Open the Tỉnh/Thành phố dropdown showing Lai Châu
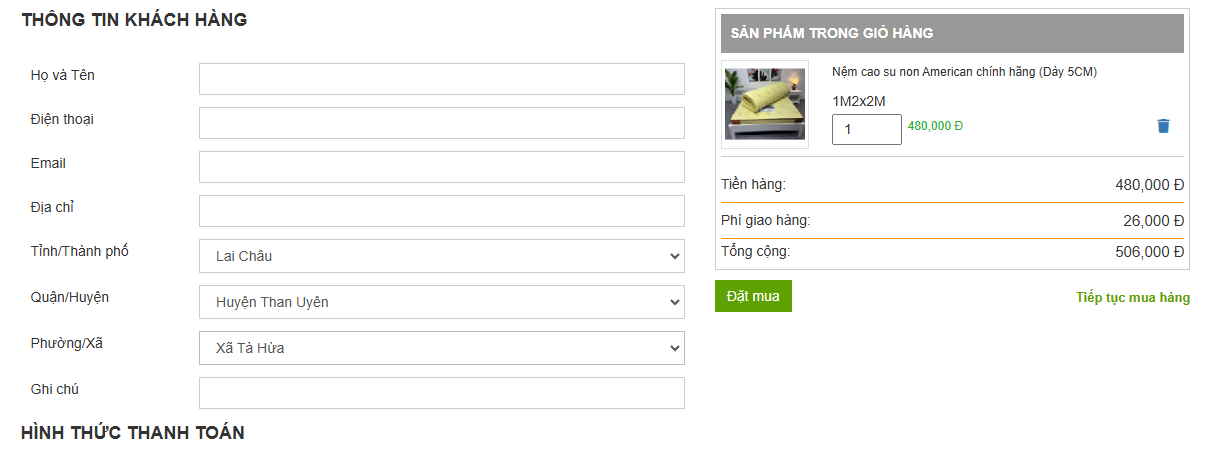The width and height of the screenshot is (1225, 466). 441,256
